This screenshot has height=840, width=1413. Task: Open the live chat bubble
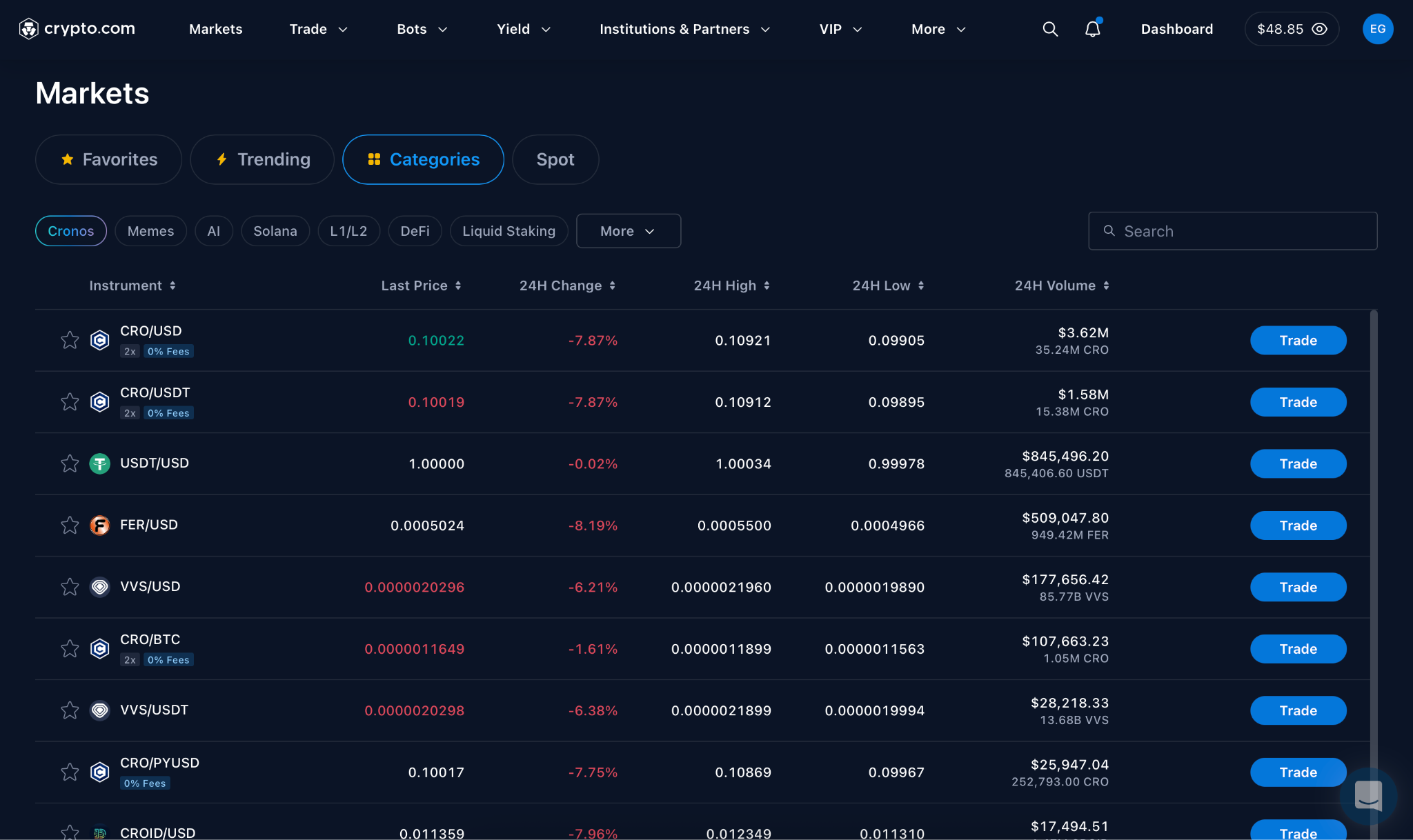[1368, 797]
